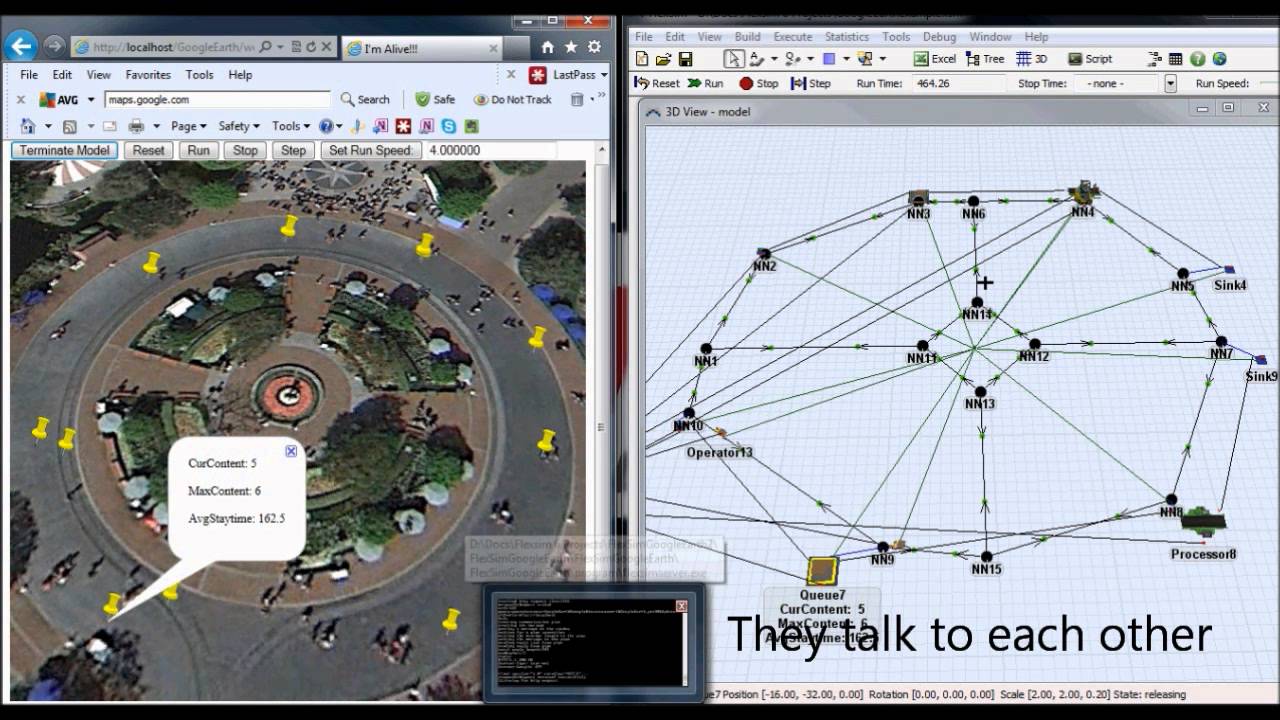Click the Save disk icon in FlexSim
Viewport: 1280px width, 720px height.
tap(685, 59)
